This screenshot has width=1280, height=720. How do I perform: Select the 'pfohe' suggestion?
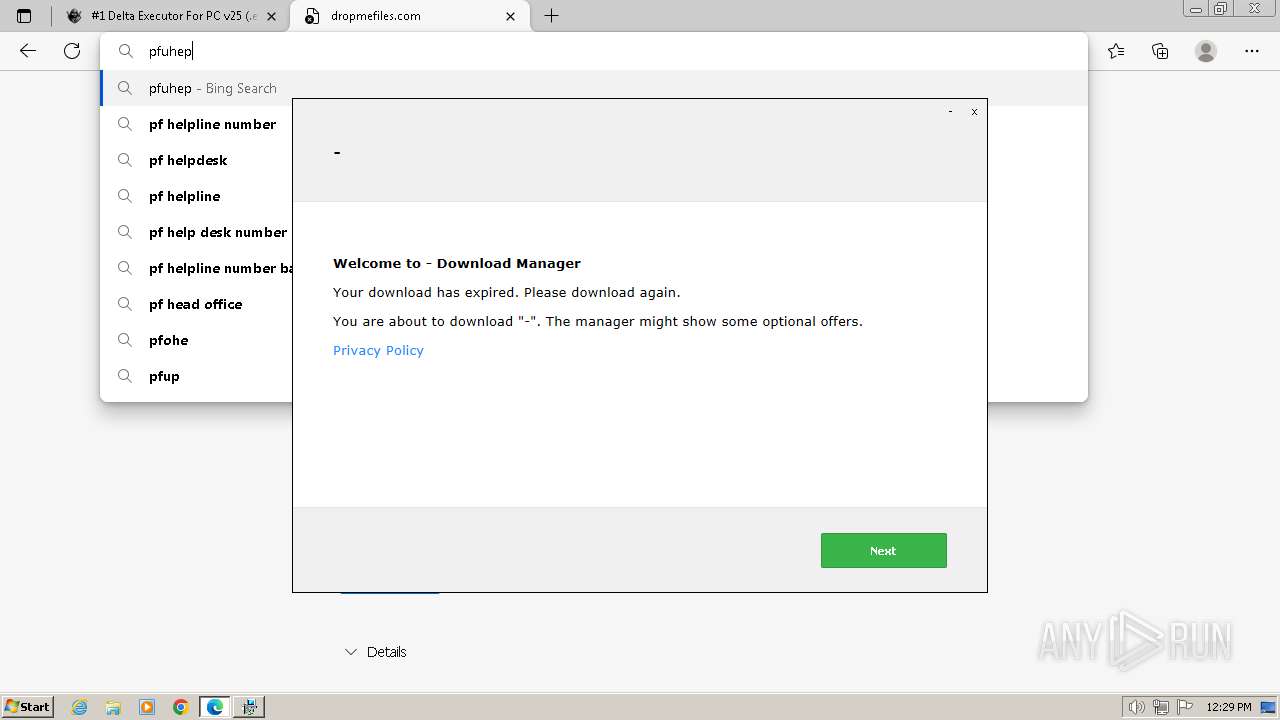pyautogui.click(x=168, y=340)
